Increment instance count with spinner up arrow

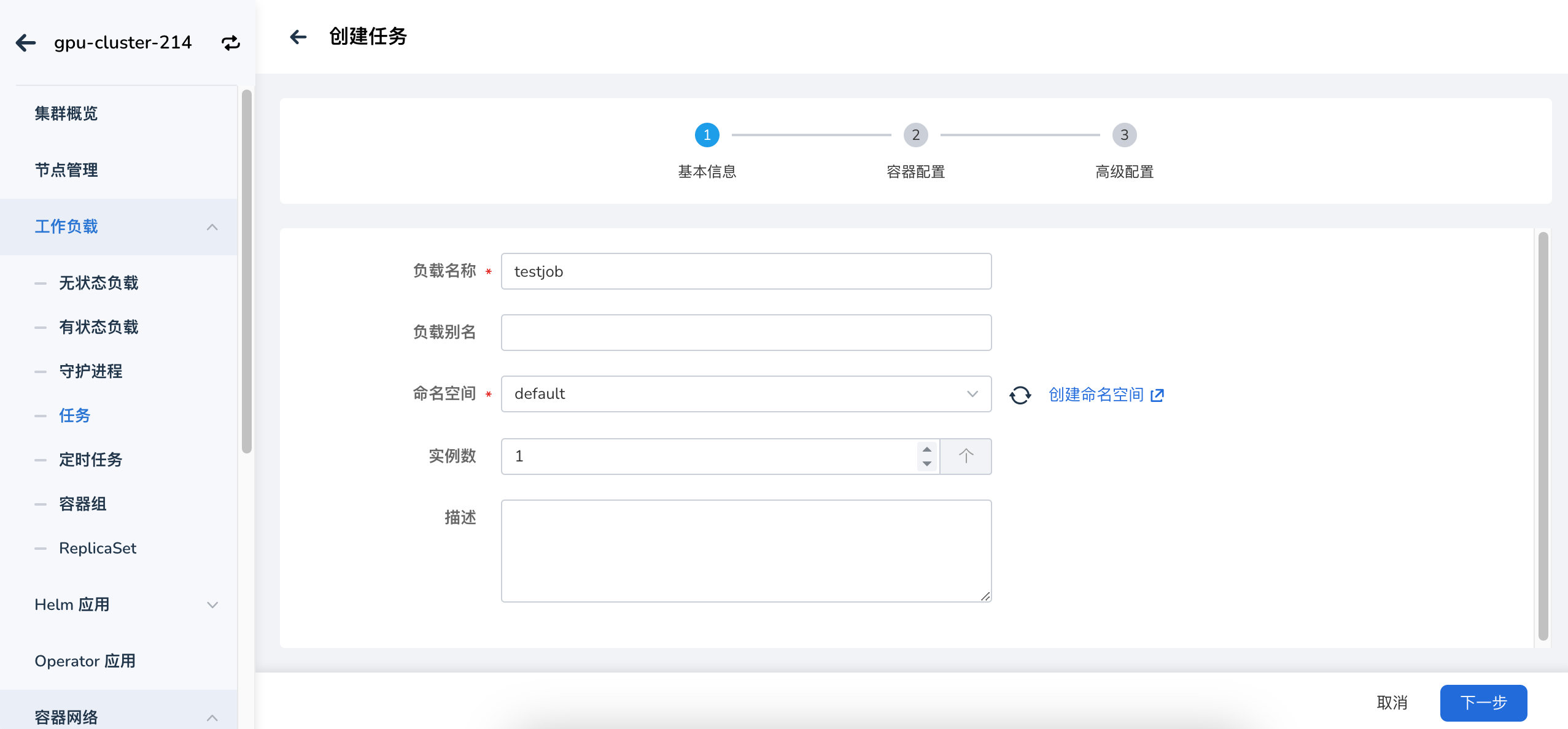927,449
